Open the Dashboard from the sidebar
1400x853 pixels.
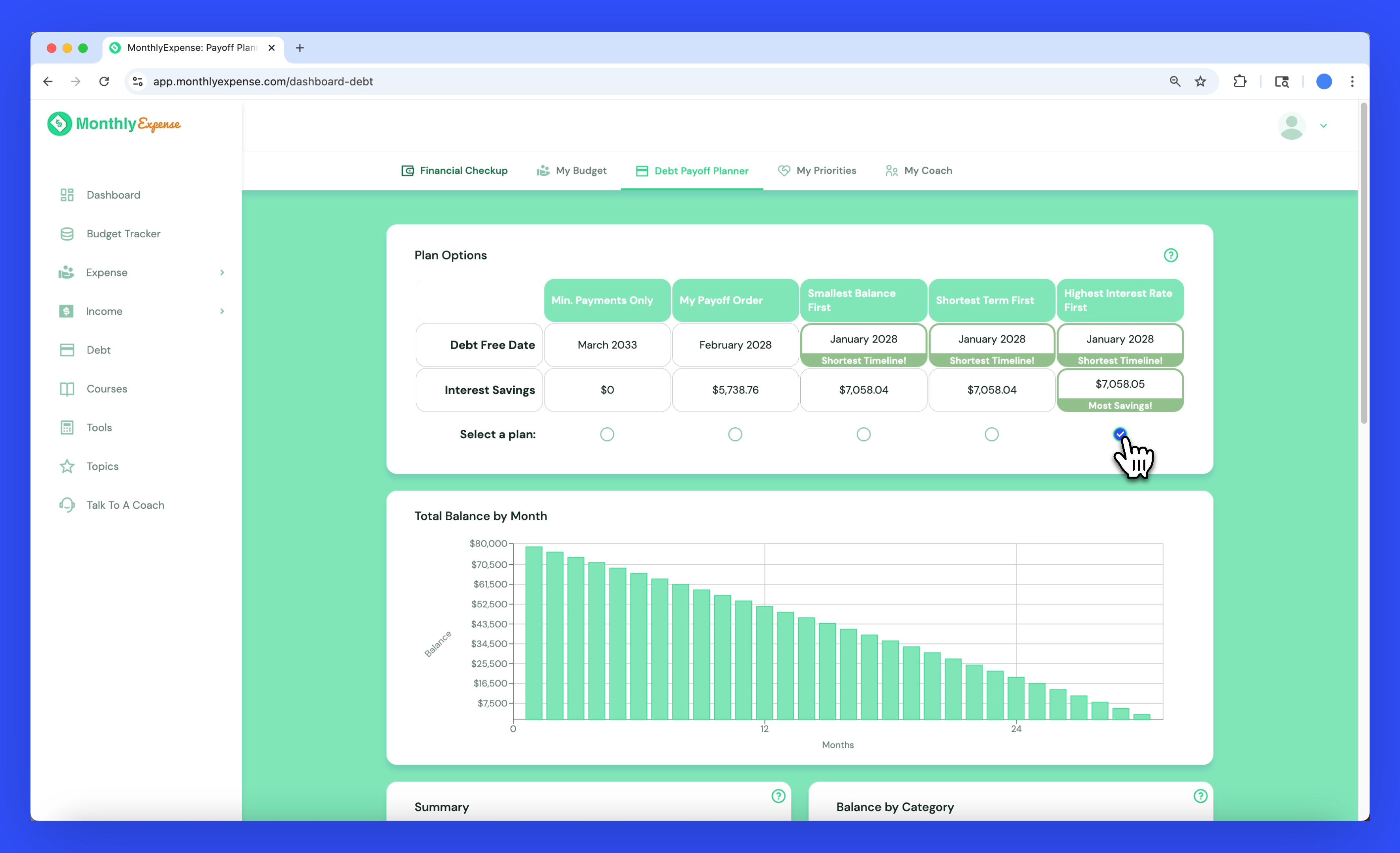(113, 195)
